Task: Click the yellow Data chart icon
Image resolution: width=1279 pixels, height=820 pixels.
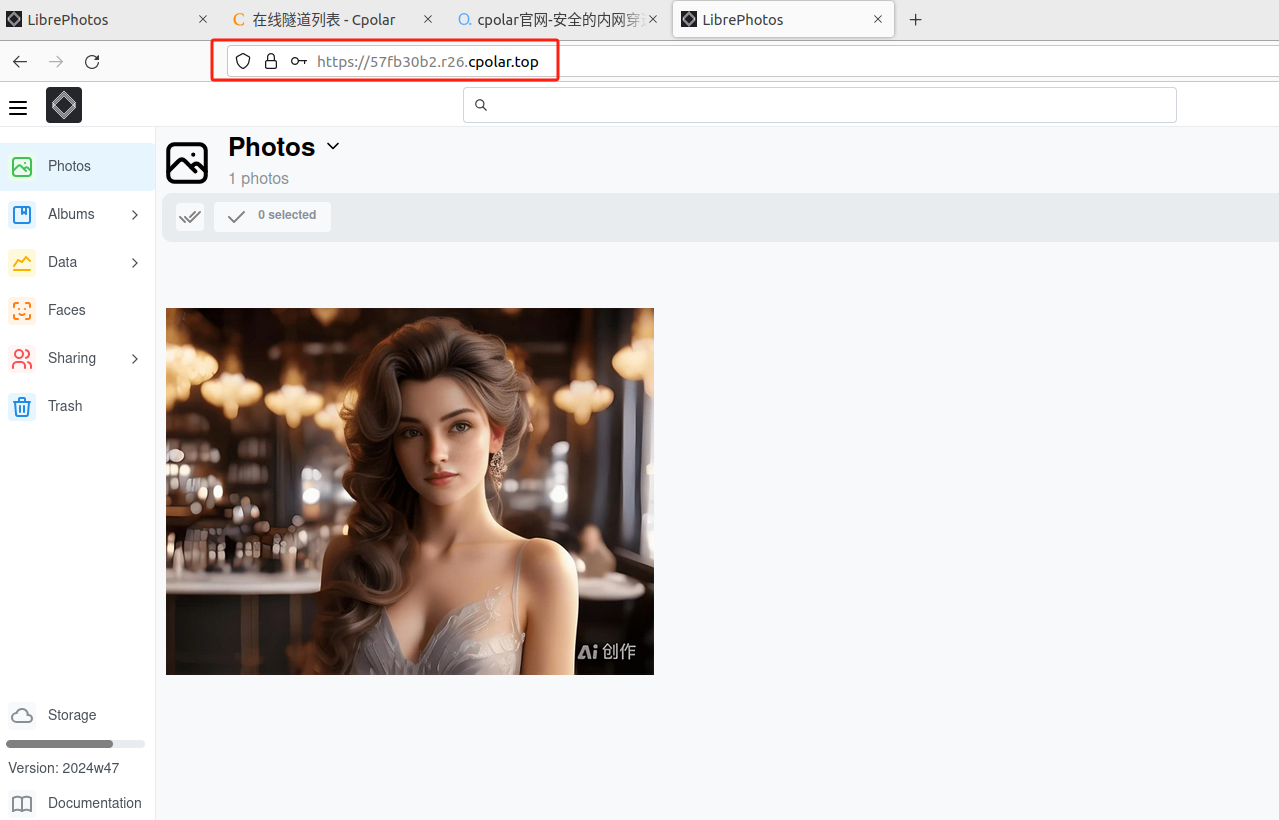Action: pos(22,262)
